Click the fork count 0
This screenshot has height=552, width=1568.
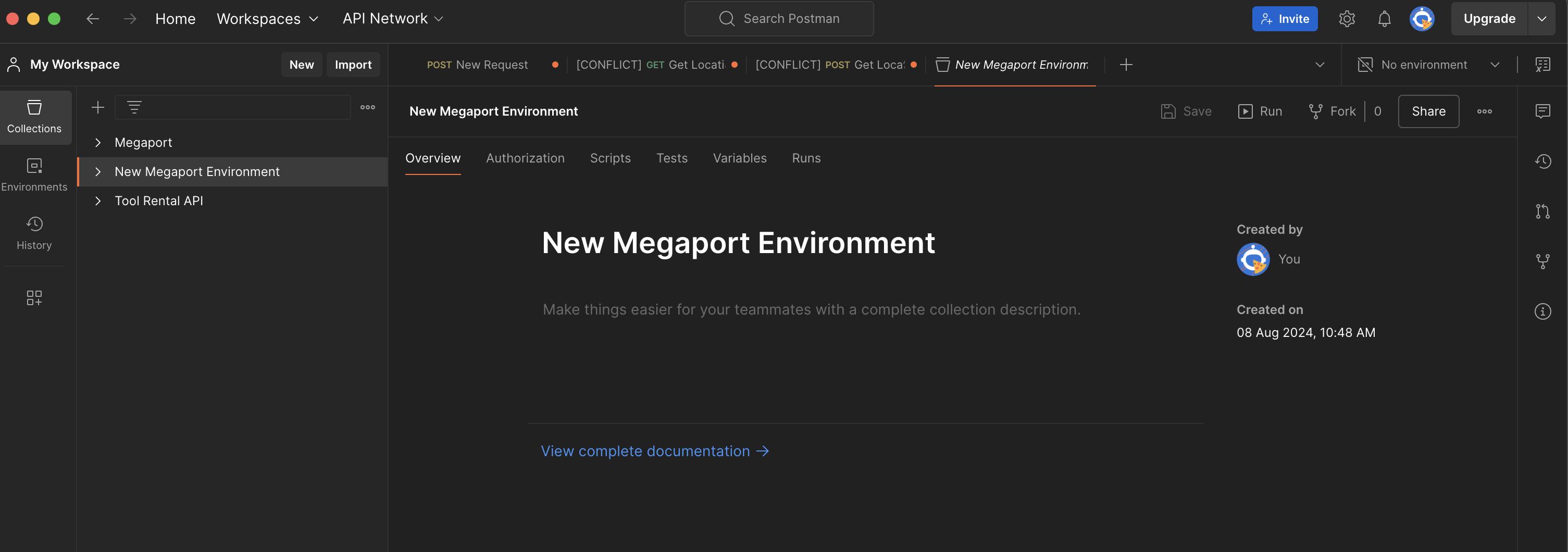pos(1377,111)
